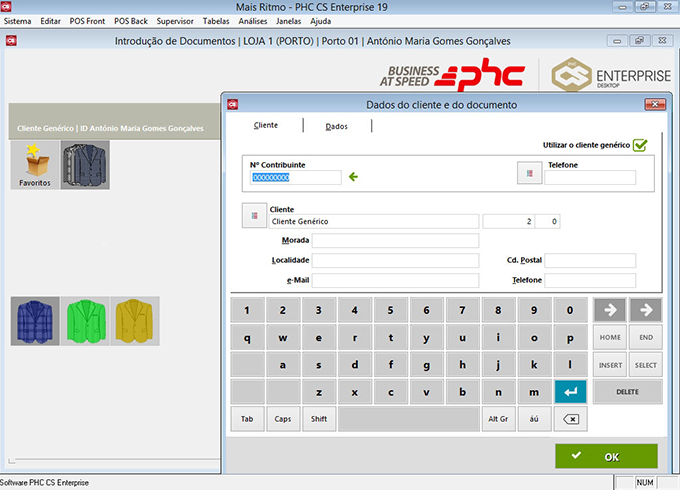Screen dimensions: 680x490
Task: Click Cliente Genérico header in left panel
Action: (x=110, y=128)
